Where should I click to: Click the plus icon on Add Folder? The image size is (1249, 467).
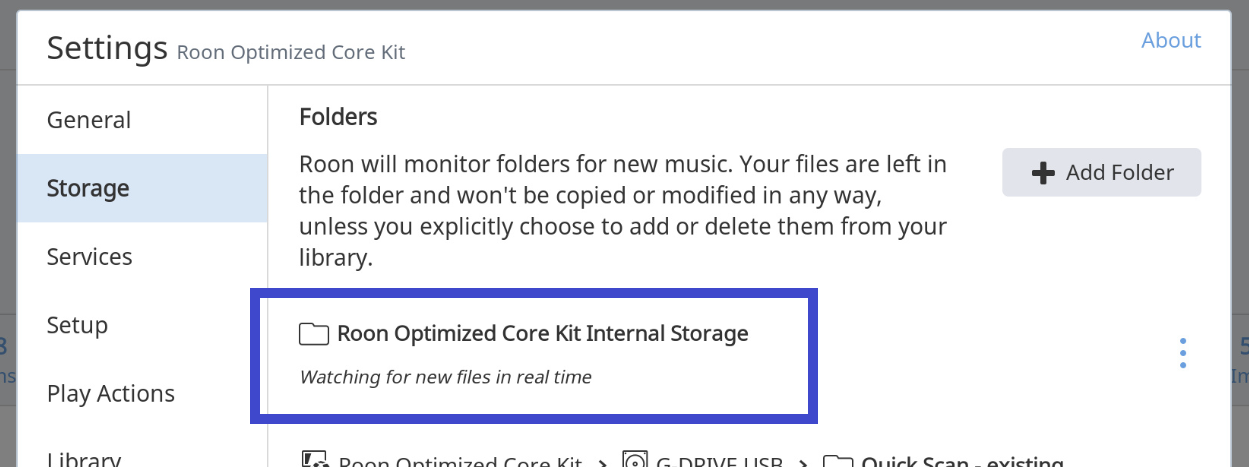pyautogui.click(x=1043, y=173)
